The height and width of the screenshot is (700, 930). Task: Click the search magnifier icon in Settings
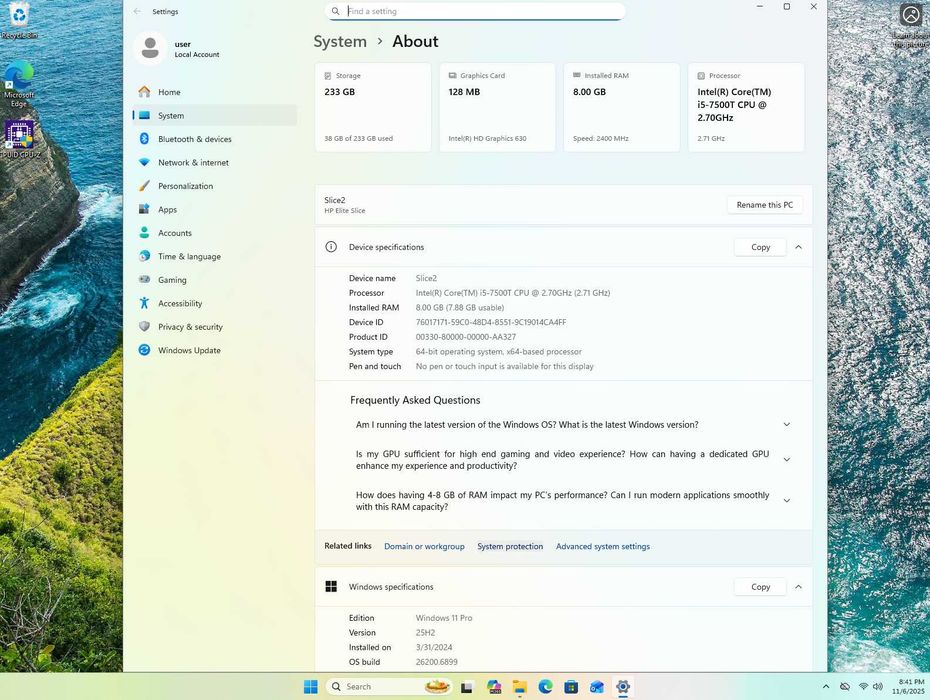tap(336, 11)
